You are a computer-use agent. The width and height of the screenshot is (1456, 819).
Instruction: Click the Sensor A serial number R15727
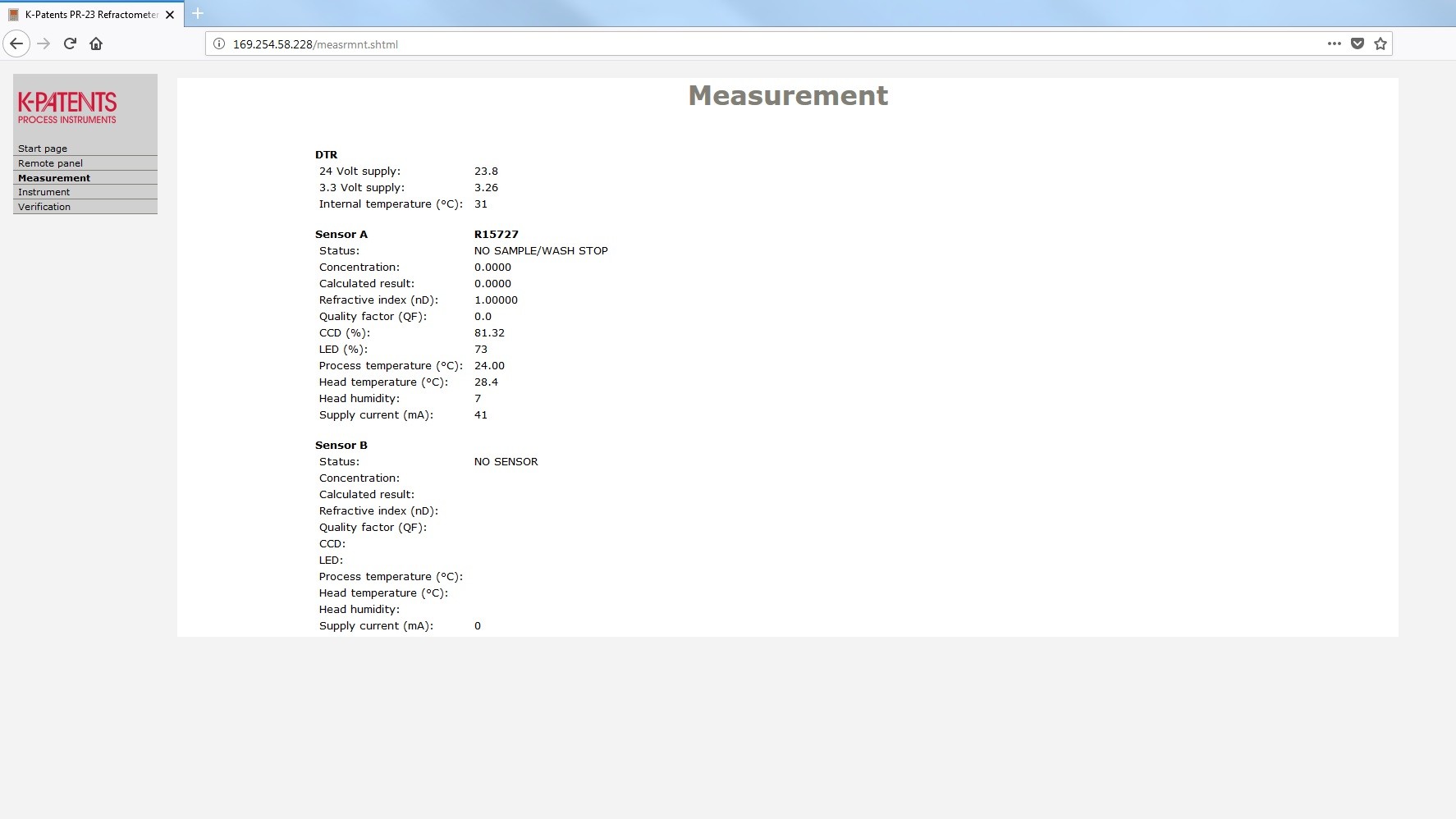[496, 235]
